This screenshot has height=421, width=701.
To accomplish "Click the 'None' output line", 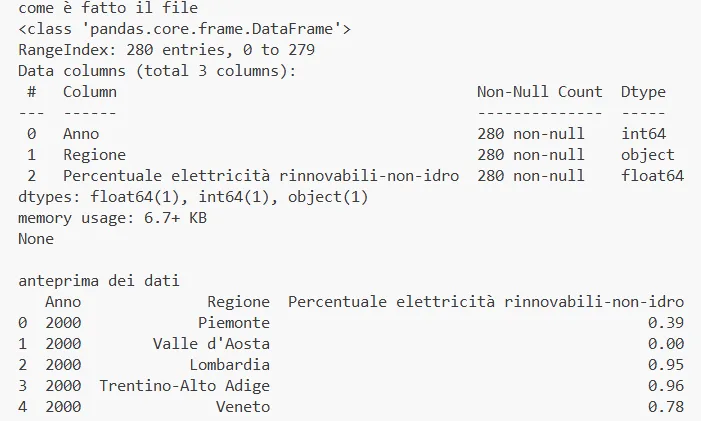I will pyautogui.click(x=36, y=239).
